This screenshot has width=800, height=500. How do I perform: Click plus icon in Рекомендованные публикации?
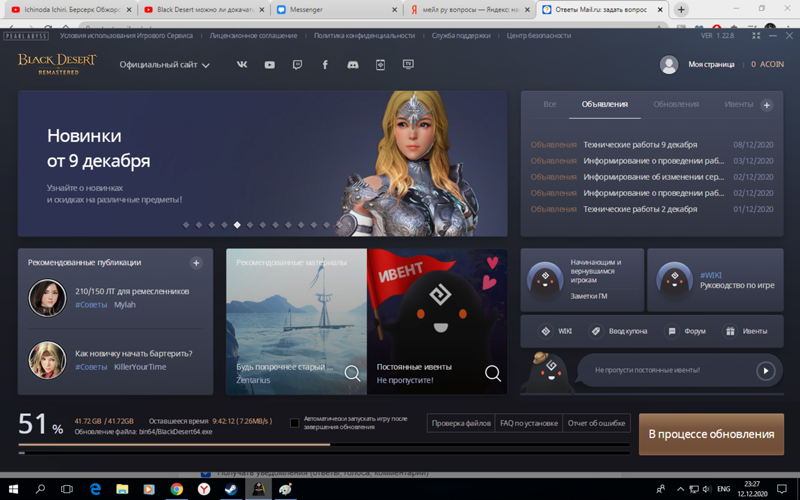point(196,263)
